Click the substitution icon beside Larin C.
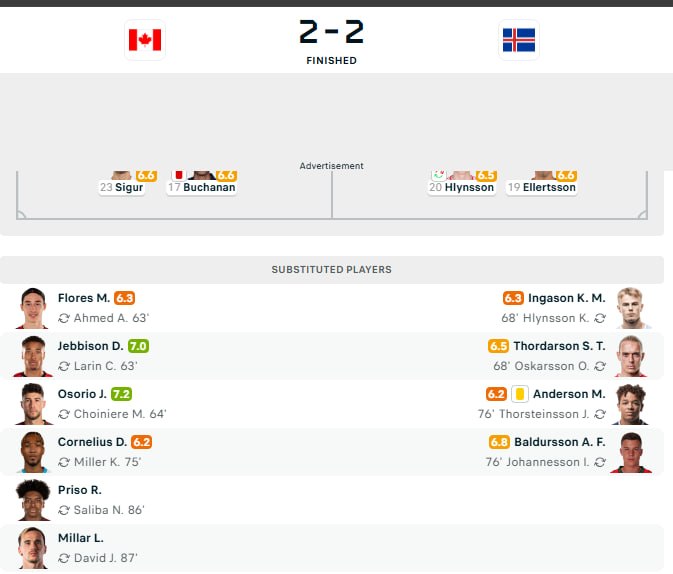Image resolution: width=673 pixels, height=574 pixels. pyautogui.click(x=64, y=366)
